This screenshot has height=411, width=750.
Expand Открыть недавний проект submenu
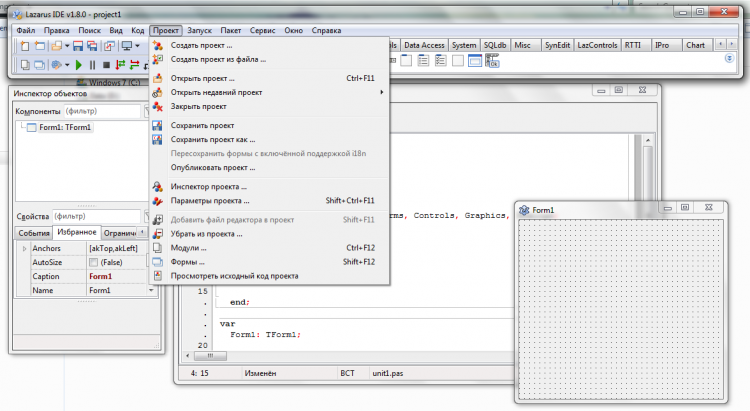[x=269, y=92]
